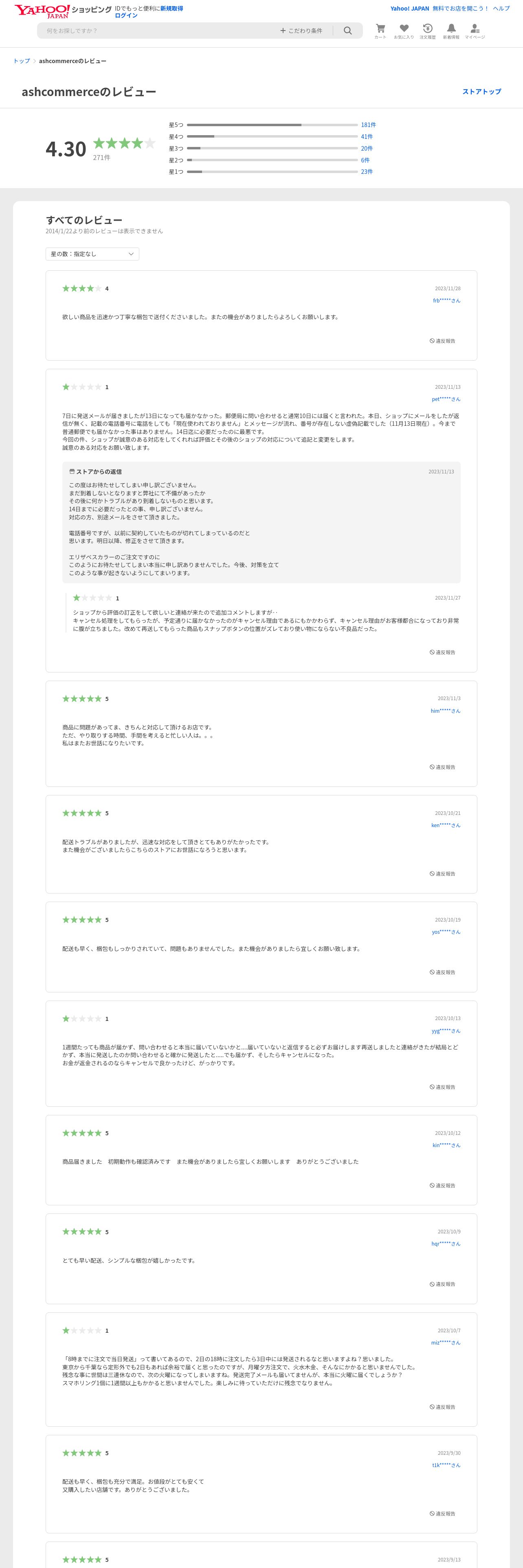Open the ヘルプ link
Viewport: 523px width, 1568px height.
click(501, 9)
